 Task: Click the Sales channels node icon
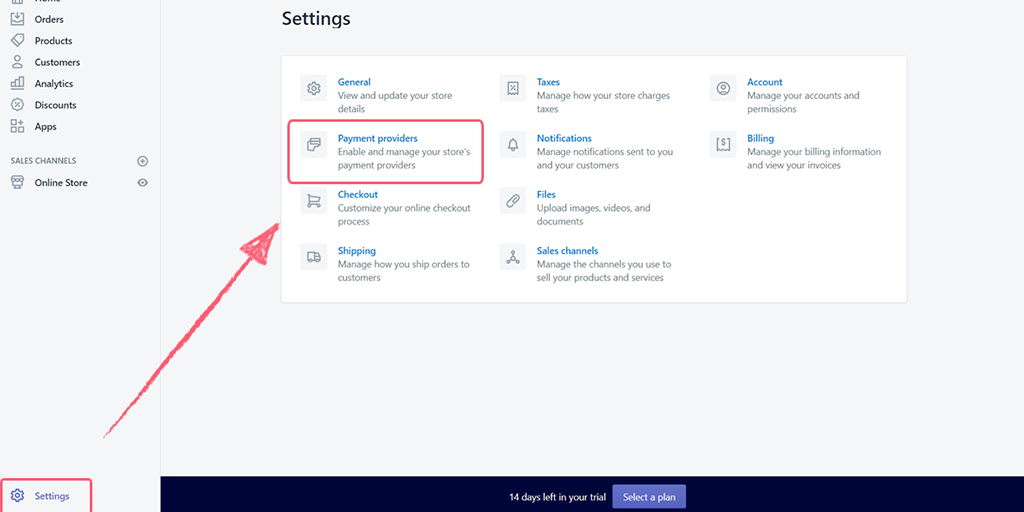(513, 257)
